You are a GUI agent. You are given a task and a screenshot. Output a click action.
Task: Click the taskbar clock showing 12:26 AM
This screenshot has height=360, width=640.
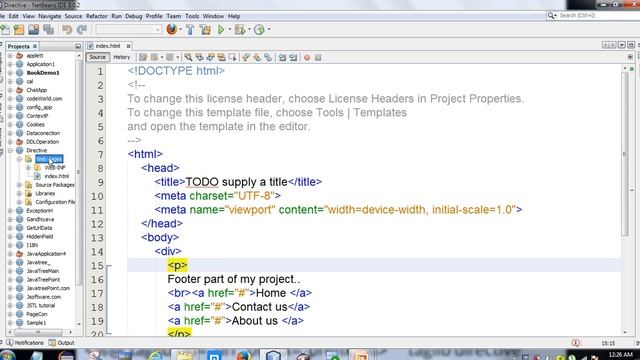pyautogui.click(x=620, y=354)
